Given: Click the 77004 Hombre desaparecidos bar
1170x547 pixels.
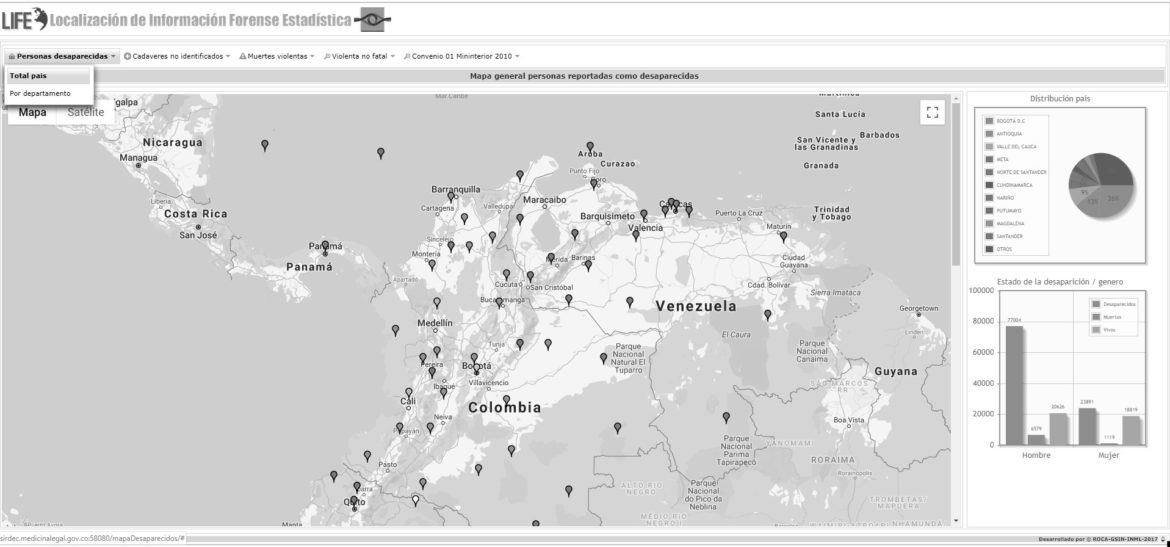Looking at the screenshot, I should [x=1014, y=385].
